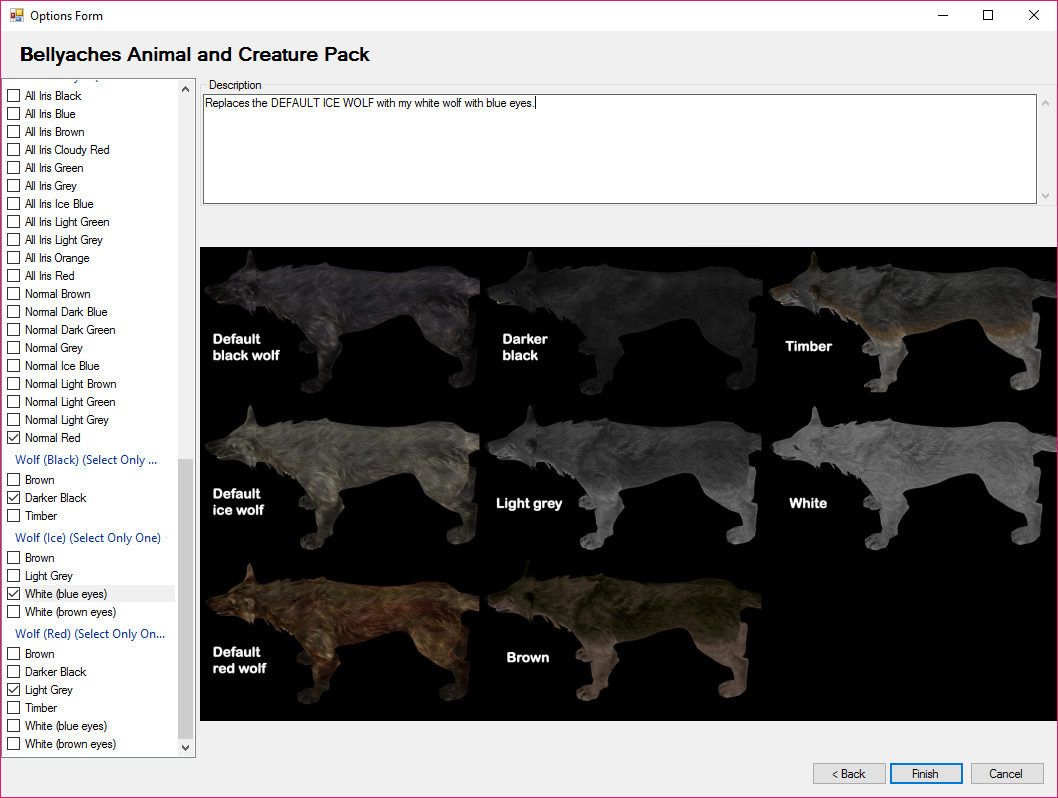
Task: Uncheck White (blue eyes) under Wolf (Ice)
Action: click(13, 594)
